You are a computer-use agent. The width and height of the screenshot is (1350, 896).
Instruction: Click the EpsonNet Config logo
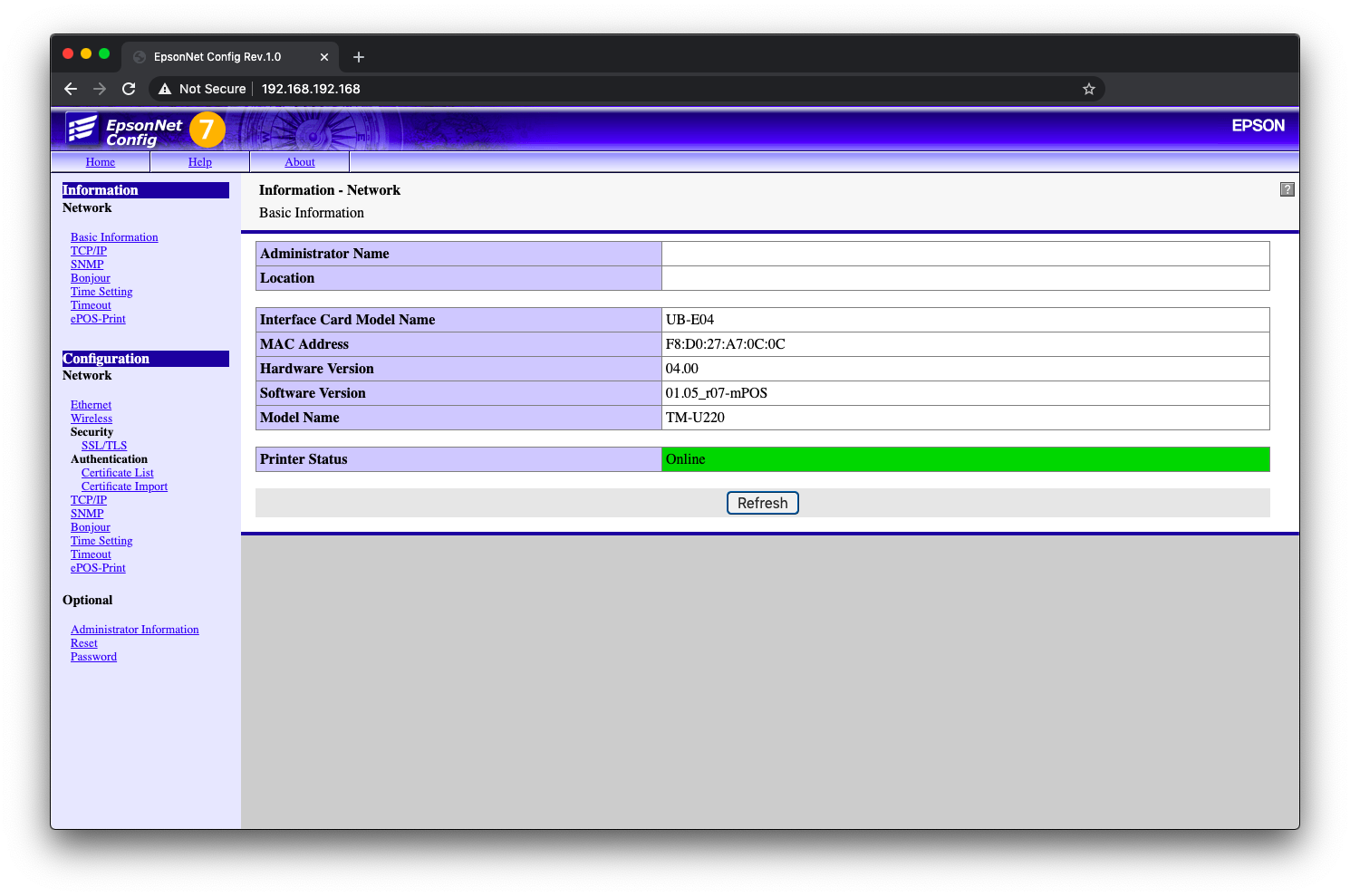pos(123,130)
